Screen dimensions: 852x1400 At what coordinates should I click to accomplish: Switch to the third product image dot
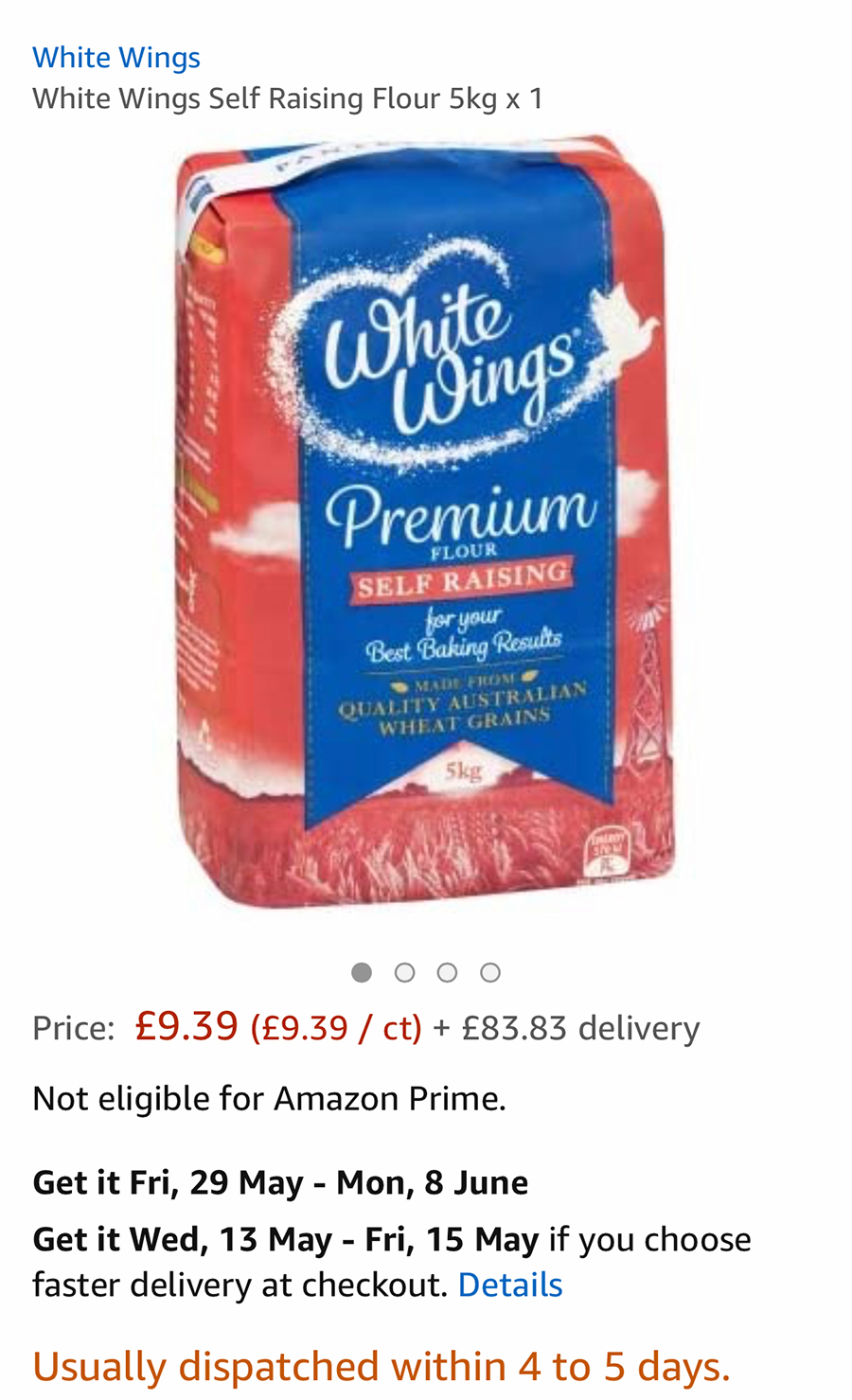pos(447,972)
